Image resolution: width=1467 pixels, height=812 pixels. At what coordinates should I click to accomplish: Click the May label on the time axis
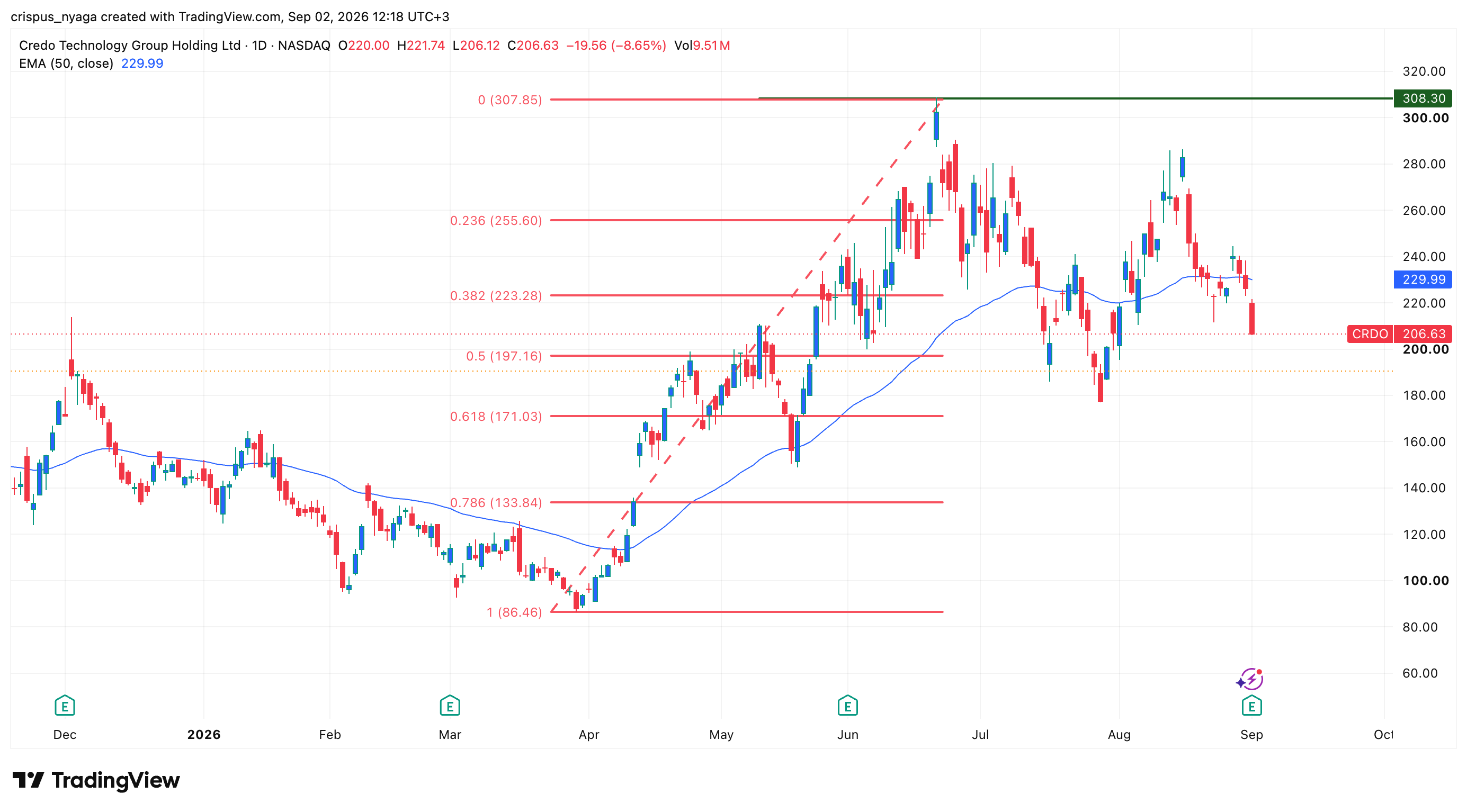pos(721,735)
